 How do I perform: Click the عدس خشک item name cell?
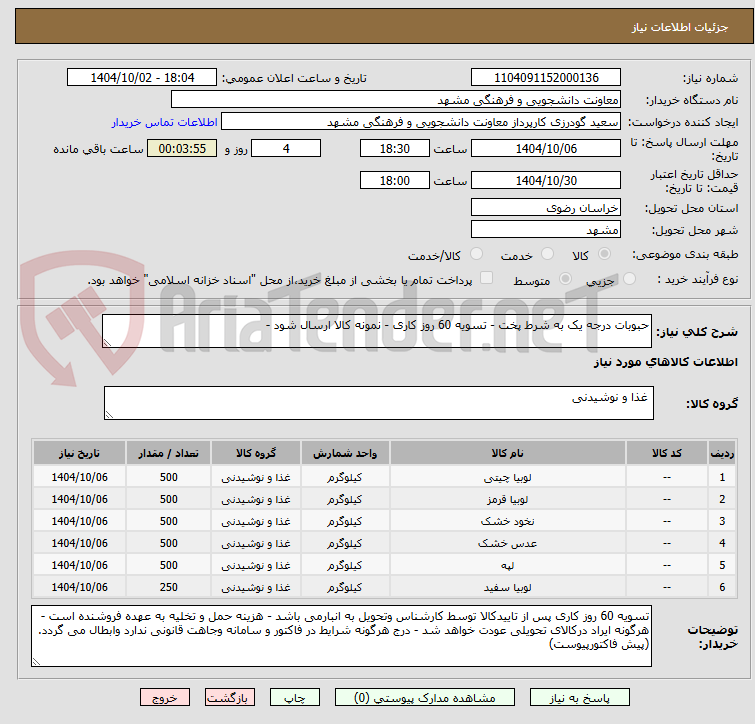click(508, 543)
